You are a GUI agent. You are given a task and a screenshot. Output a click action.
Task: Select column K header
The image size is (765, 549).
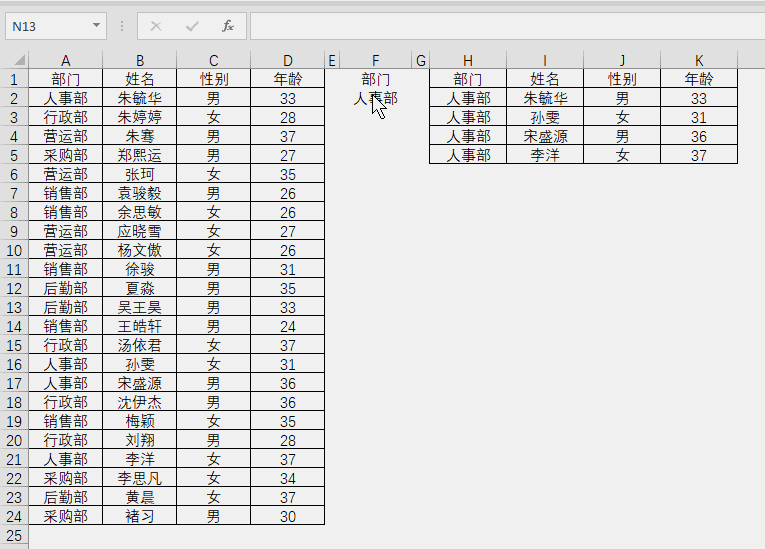[x=699, y=61]
